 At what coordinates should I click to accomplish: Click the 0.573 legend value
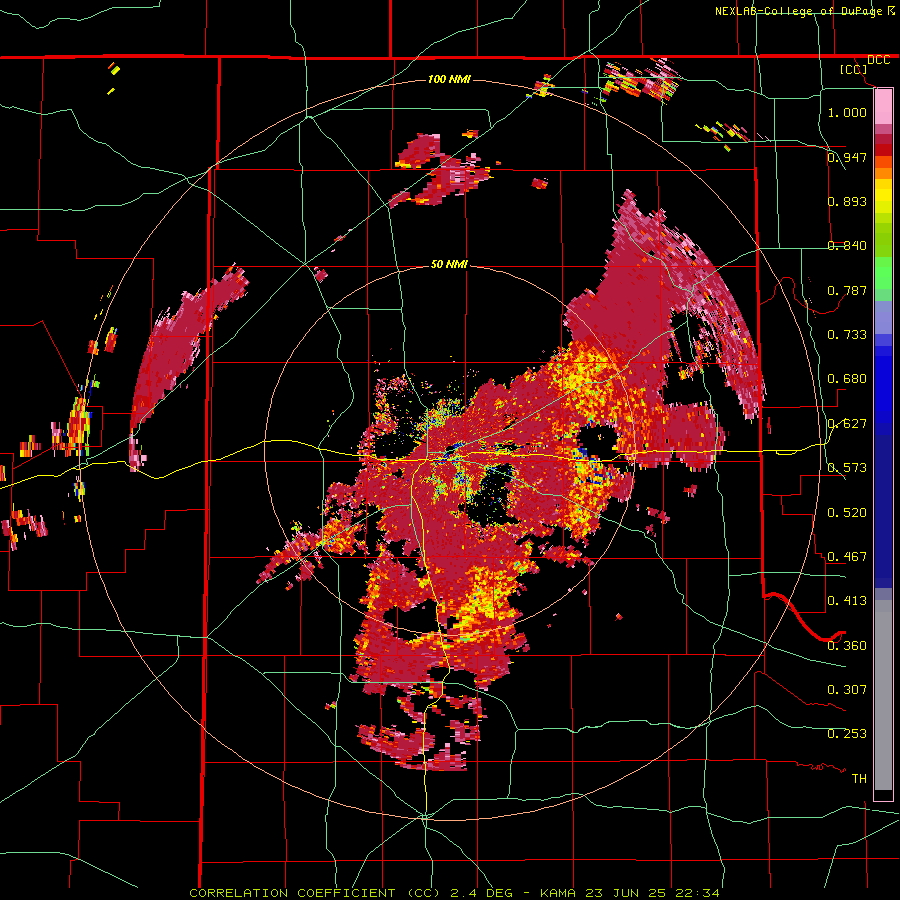[x=847, y=467]
